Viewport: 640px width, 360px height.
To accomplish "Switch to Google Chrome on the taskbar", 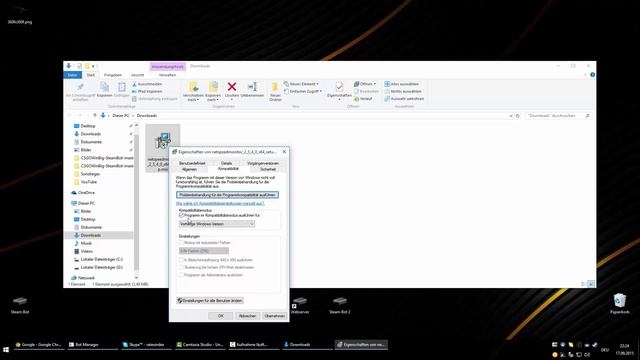I will click(x=38, y=345).
